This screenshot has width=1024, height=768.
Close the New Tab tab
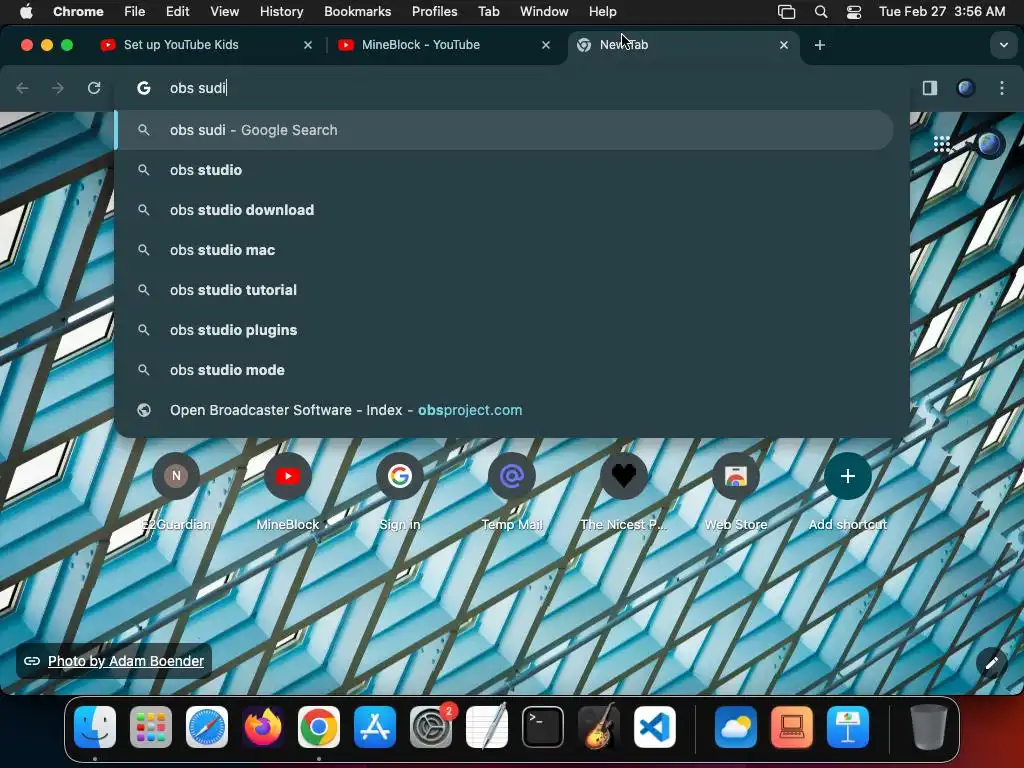tap(784, 45)
